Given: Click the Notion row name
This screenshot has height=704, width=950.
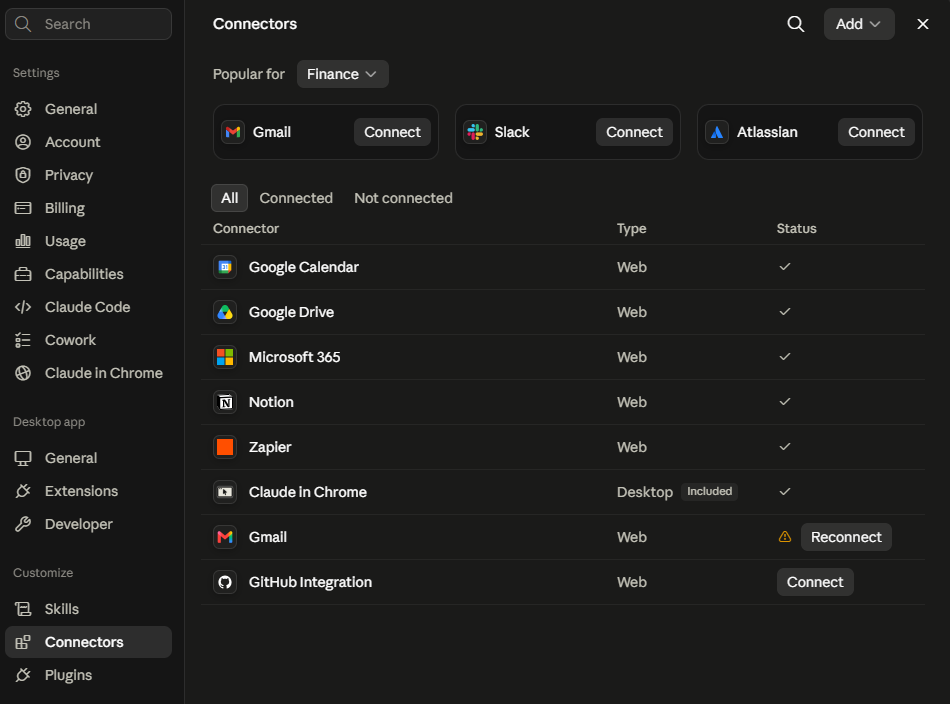Looking at the screenshot, I should 271,402.
